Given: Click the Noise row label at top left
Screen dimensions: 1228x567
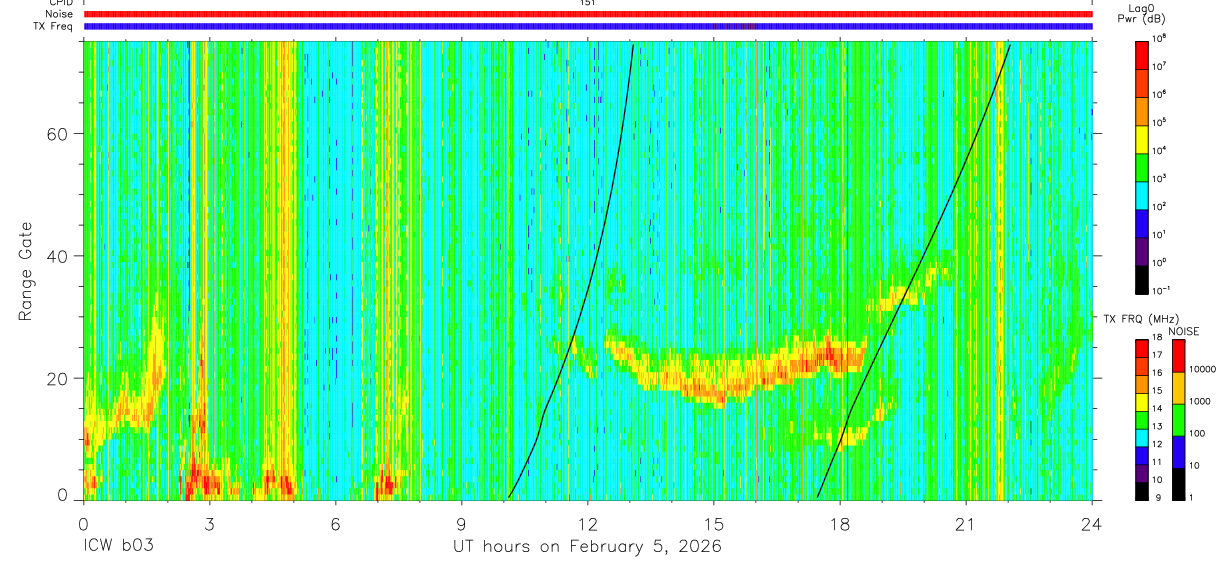Looking at the screenshot, I should point(60,14).
